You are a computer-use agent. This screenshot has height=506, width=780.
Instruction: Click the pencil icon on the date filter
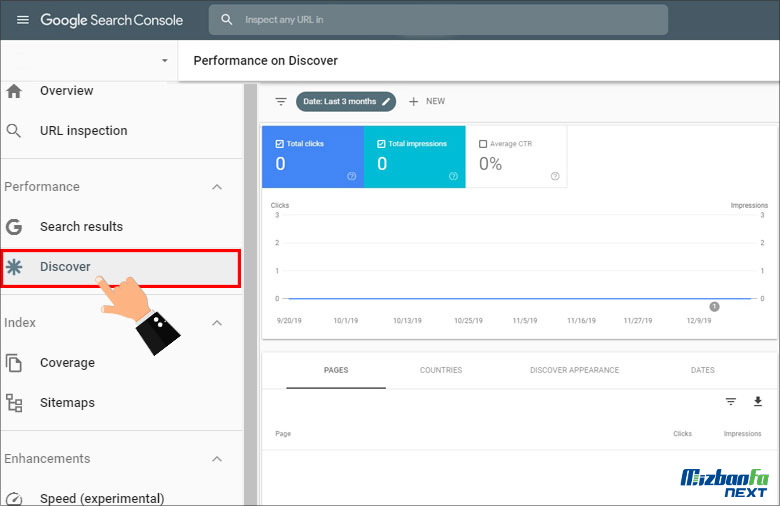386,102
